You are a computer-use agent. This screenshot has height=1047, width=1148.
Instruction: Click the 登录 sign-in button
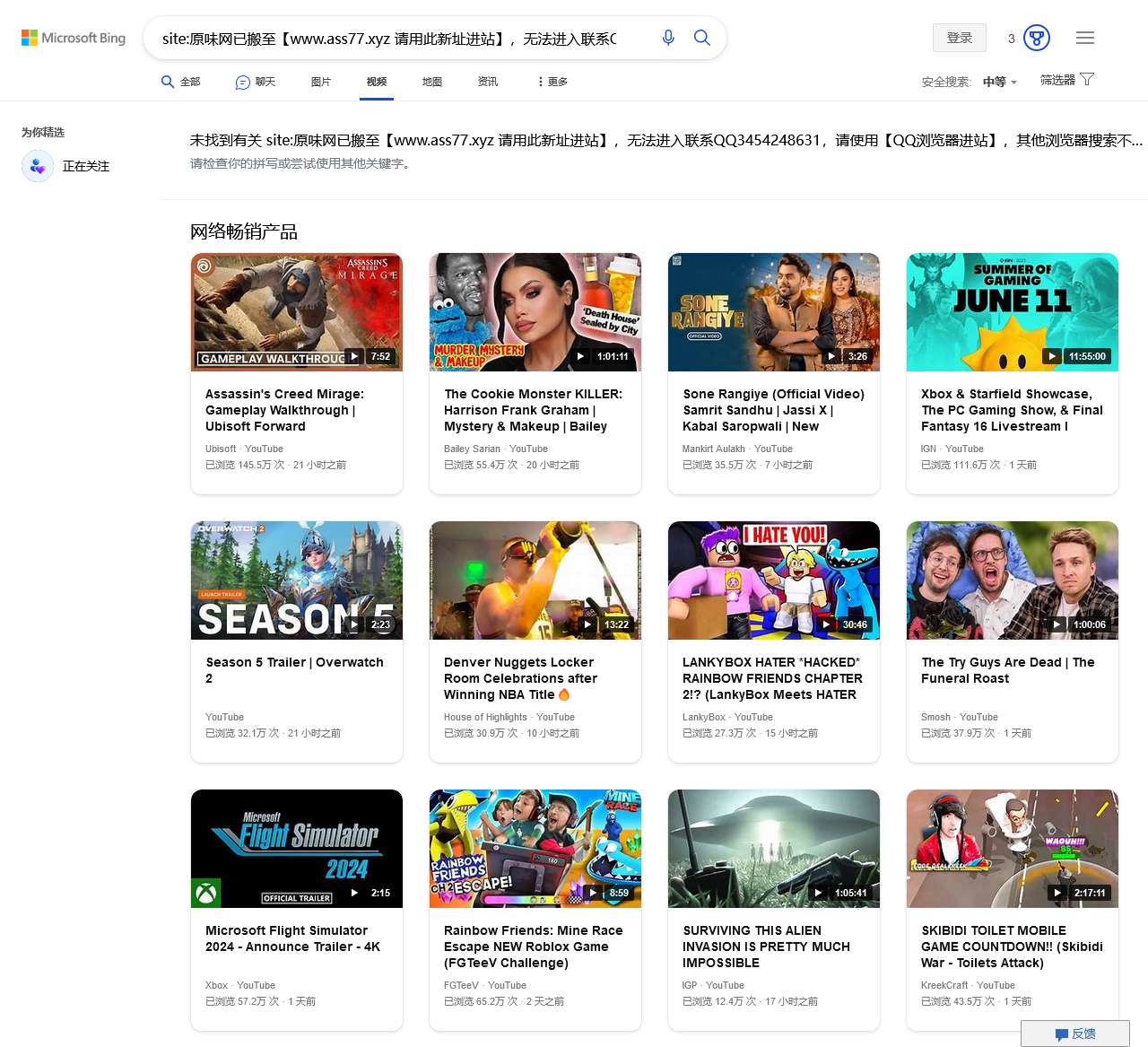tap(960, 38)
